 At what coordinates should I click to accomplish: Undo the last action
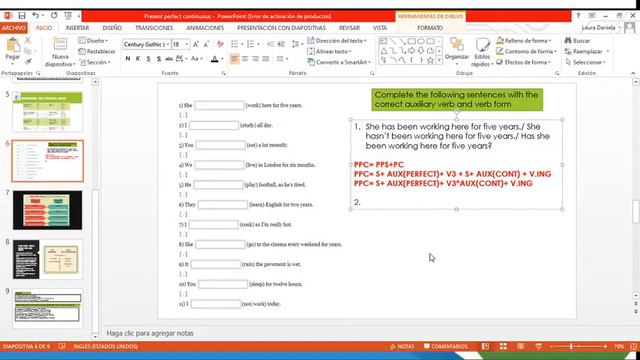pos(36,16)
